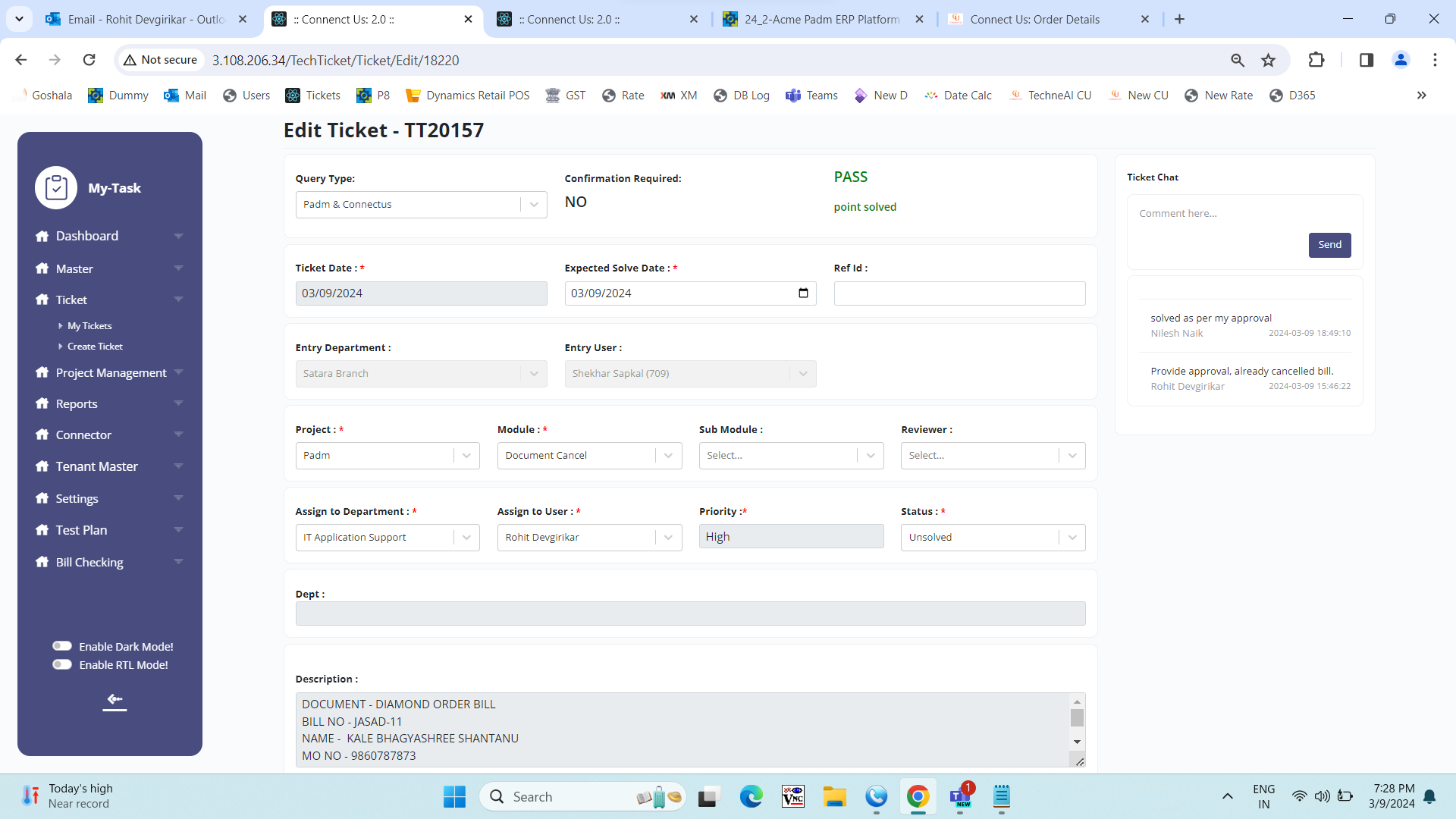This screenshot has width=1456, height=819.
Task: Open VNC viewer from the taskbar
Action: click(x=792, y=796)
